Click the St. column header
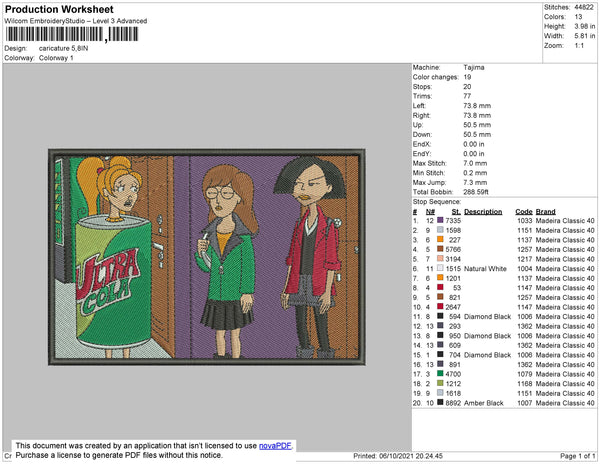 456,212
